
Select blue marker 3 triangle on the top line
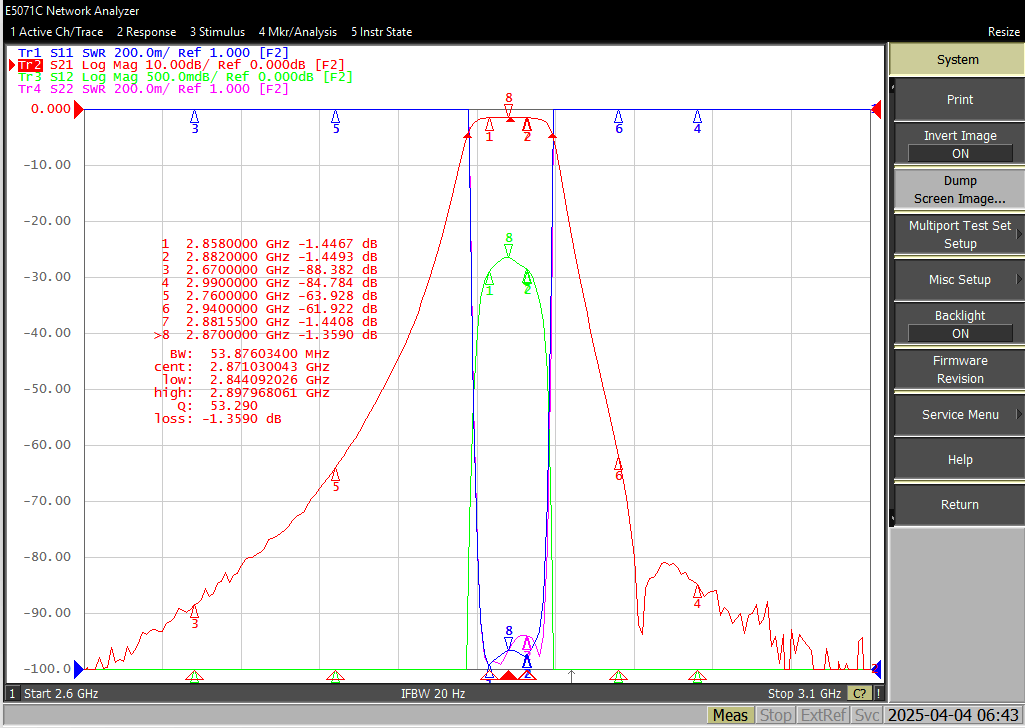point(195,117)
